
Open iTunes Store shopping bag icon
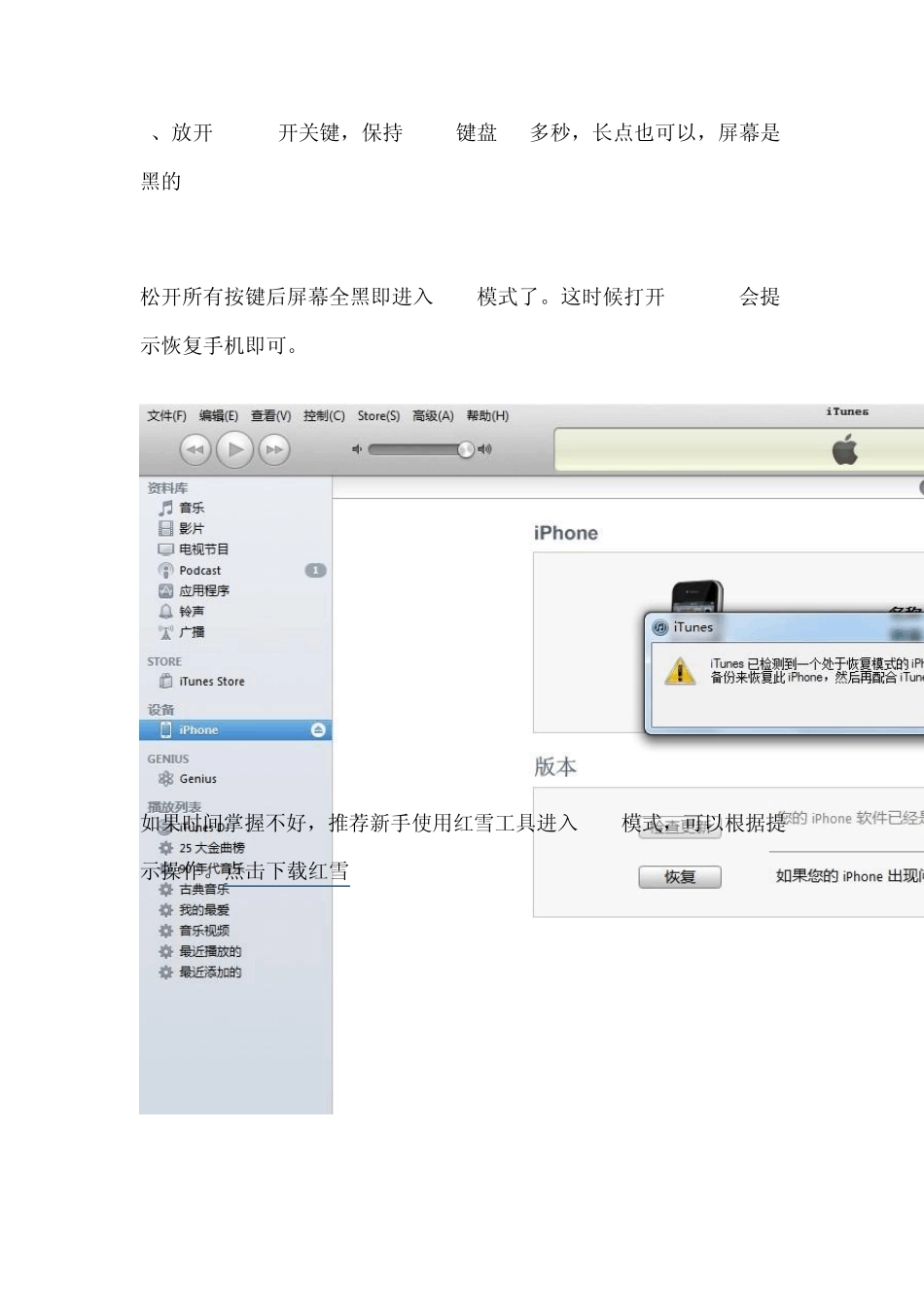coord(166,682)
